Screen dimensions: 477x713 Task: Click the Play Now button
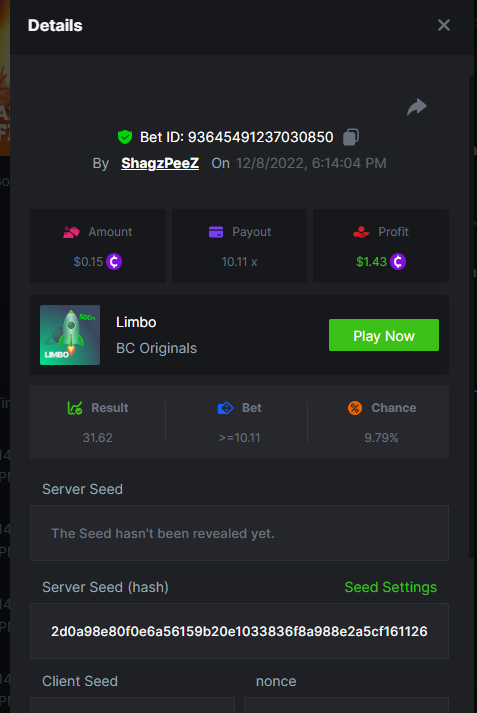(384, 335)
